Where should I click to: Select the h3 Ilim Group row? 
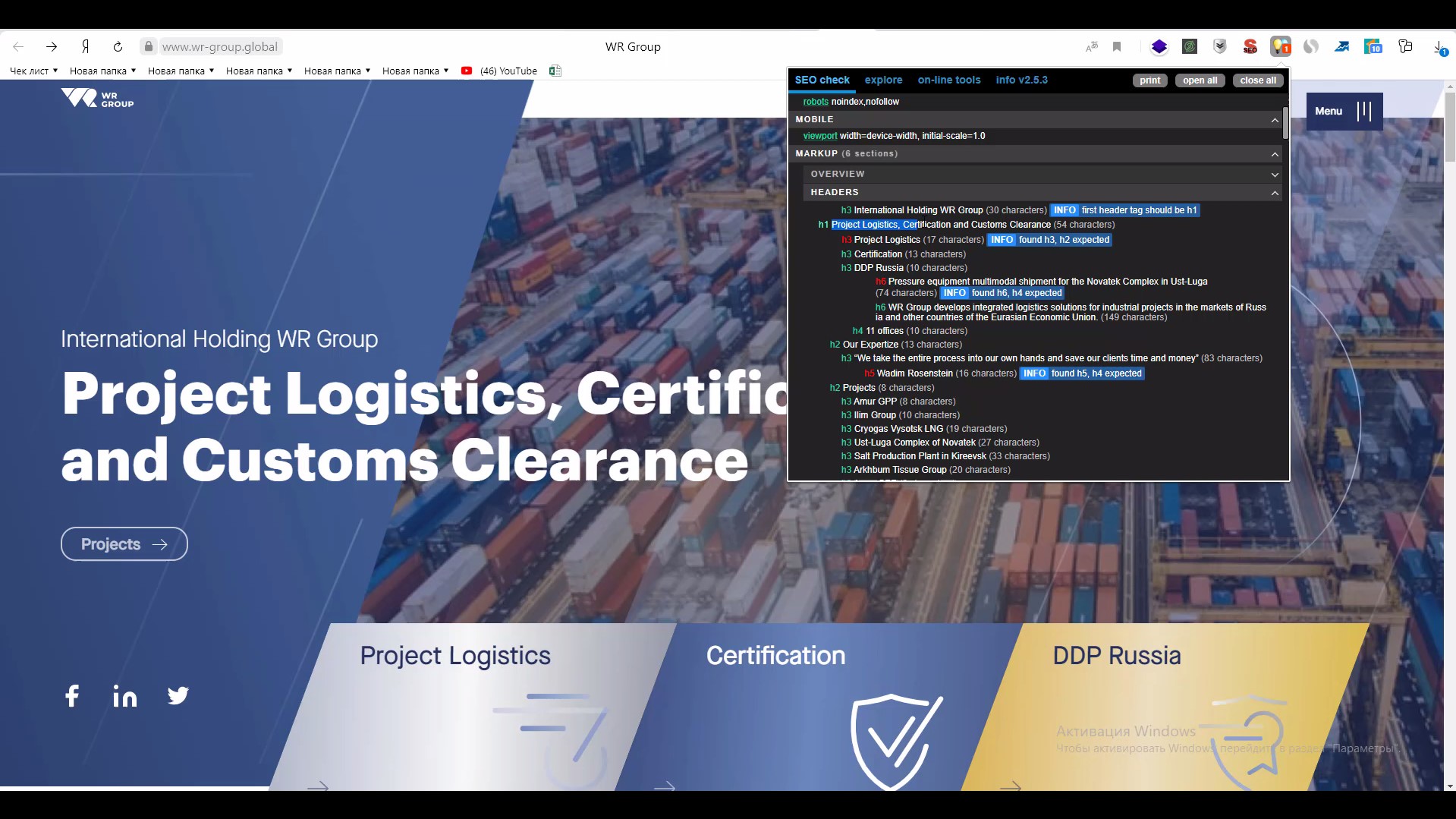pyautogui.click(x=900, y=415)
